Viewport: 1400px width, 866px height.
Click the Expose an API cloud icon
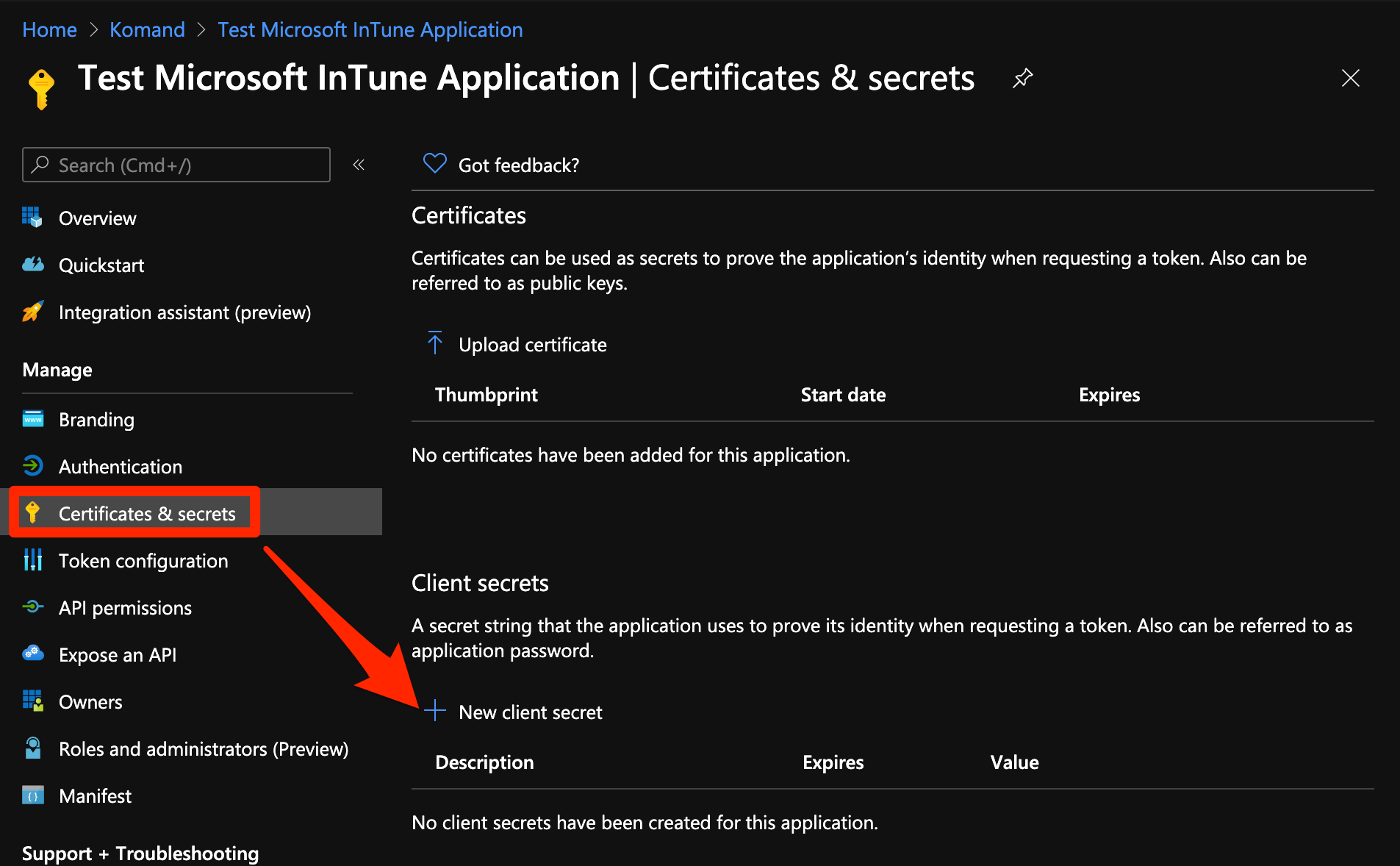pos(33,654)
